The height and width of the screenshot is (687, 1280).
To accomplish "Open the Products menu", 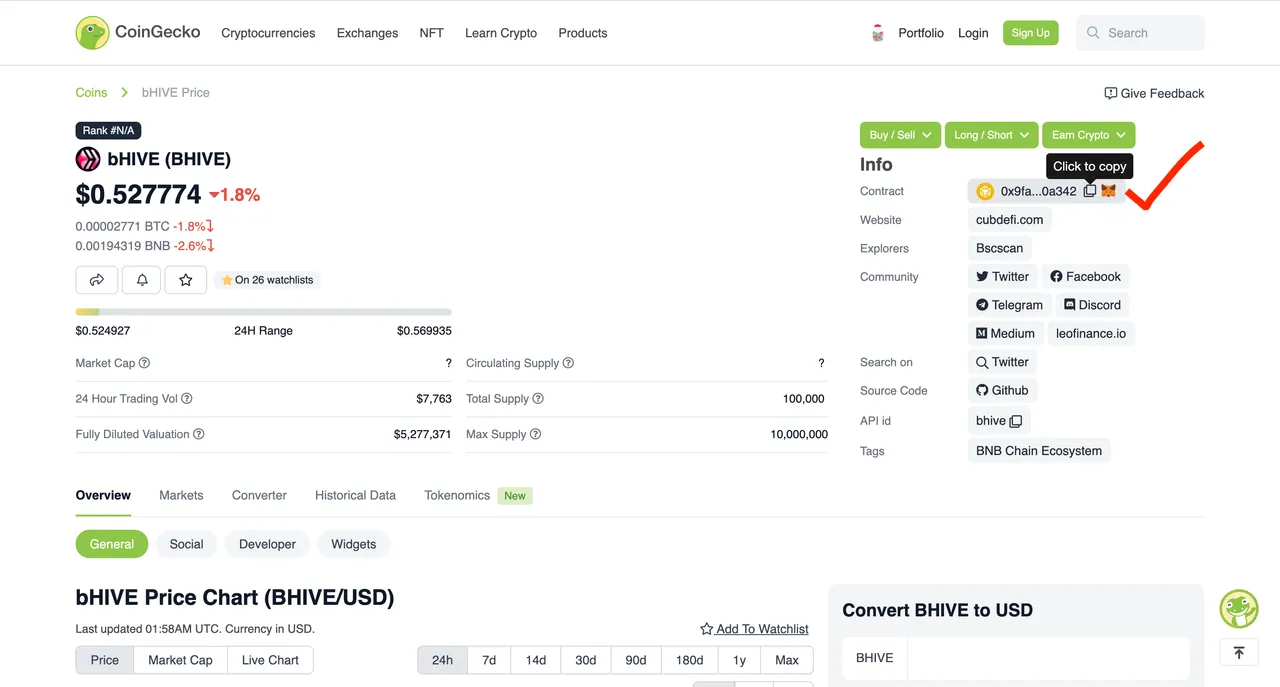I will coord(583,33).
